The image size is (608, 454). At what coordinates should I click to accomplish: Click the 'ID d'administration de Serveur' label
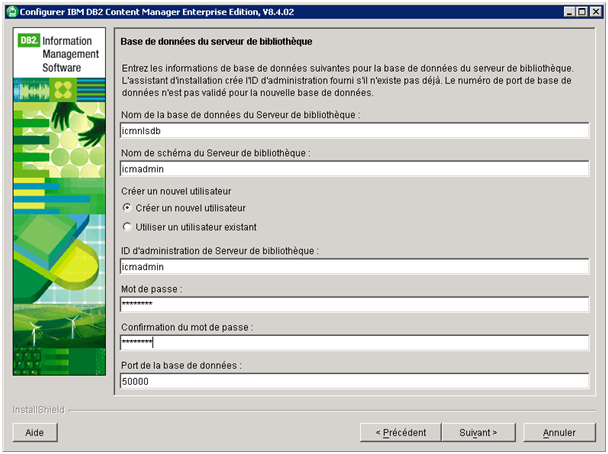tap(220, 251)
